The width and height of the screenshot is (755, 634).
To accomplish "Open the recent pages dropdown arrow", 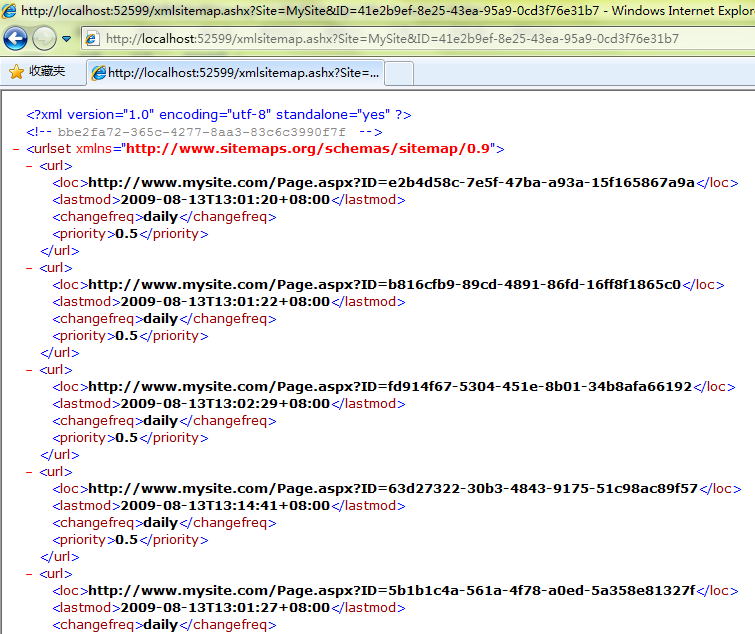I will point(66,39).
